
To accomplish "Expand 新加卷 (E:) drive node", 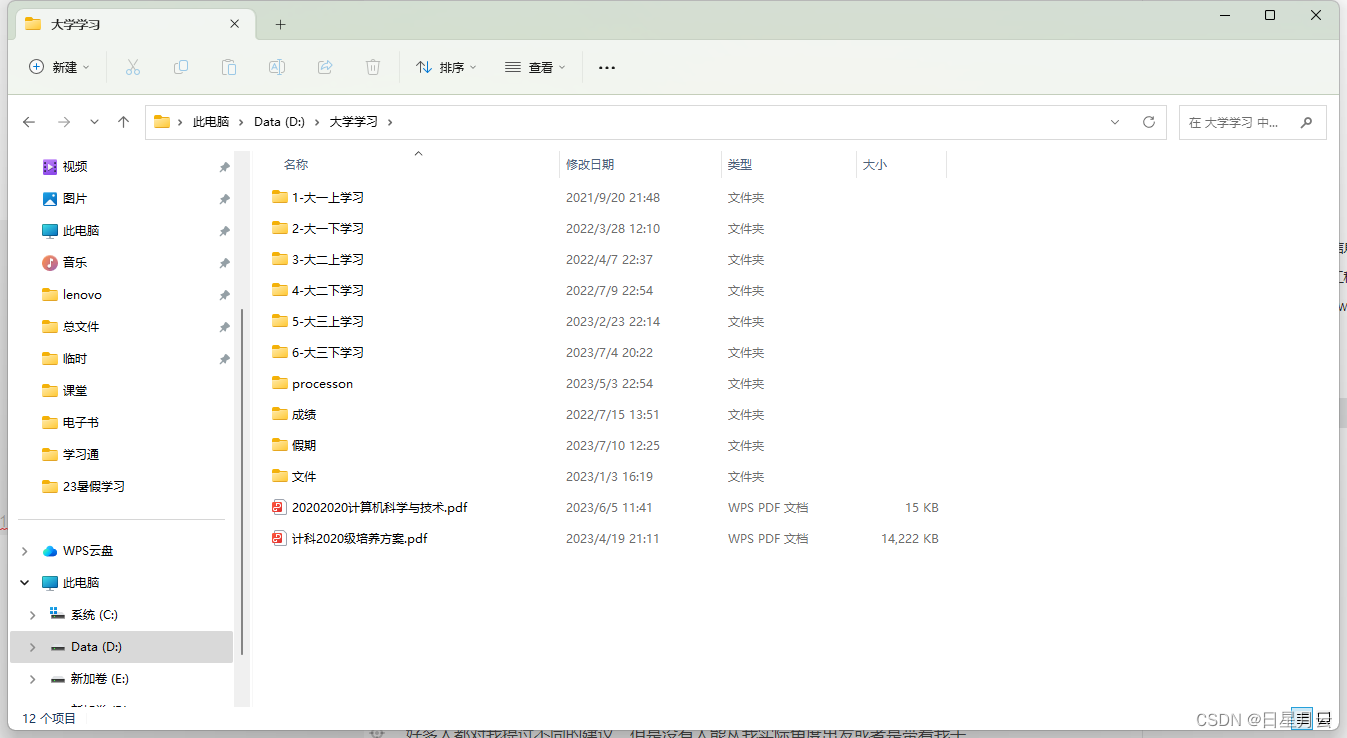I will (33, 679).
